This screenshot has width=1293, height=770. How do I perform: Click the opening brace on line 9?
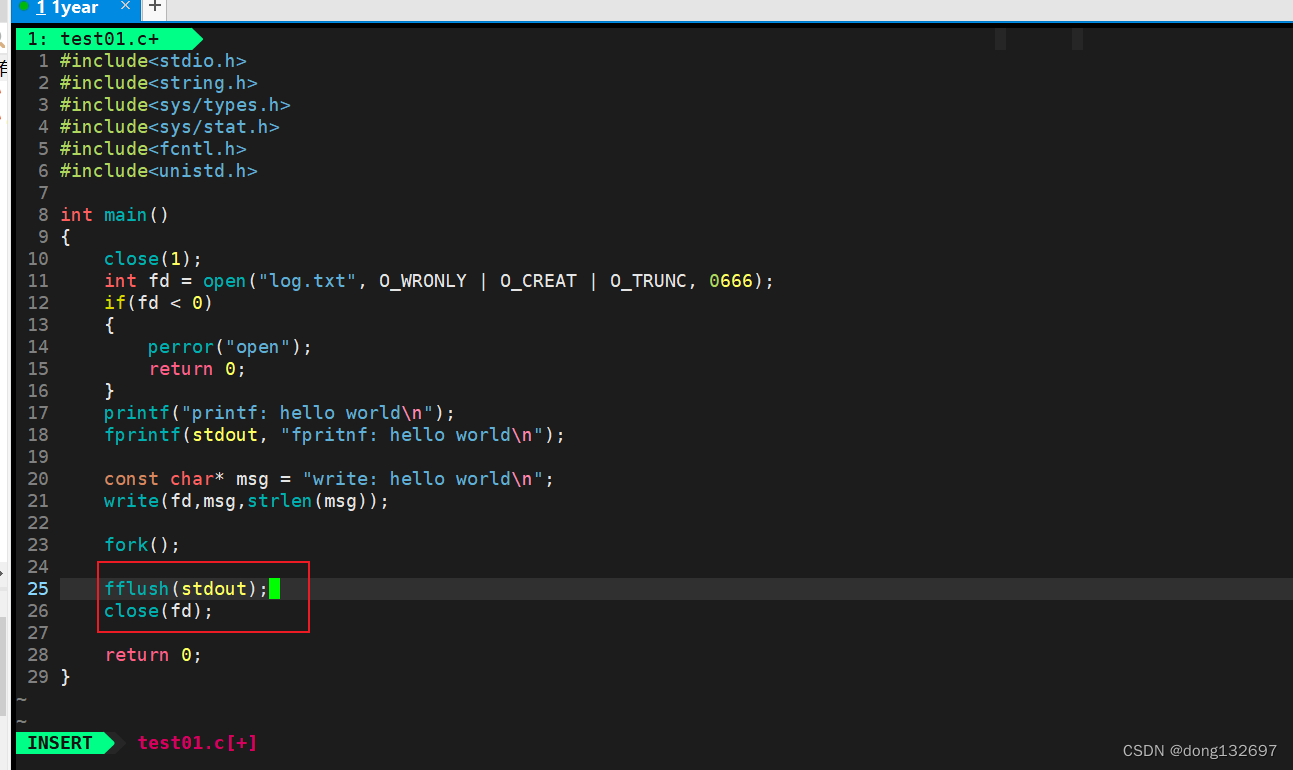click(65, 237)
